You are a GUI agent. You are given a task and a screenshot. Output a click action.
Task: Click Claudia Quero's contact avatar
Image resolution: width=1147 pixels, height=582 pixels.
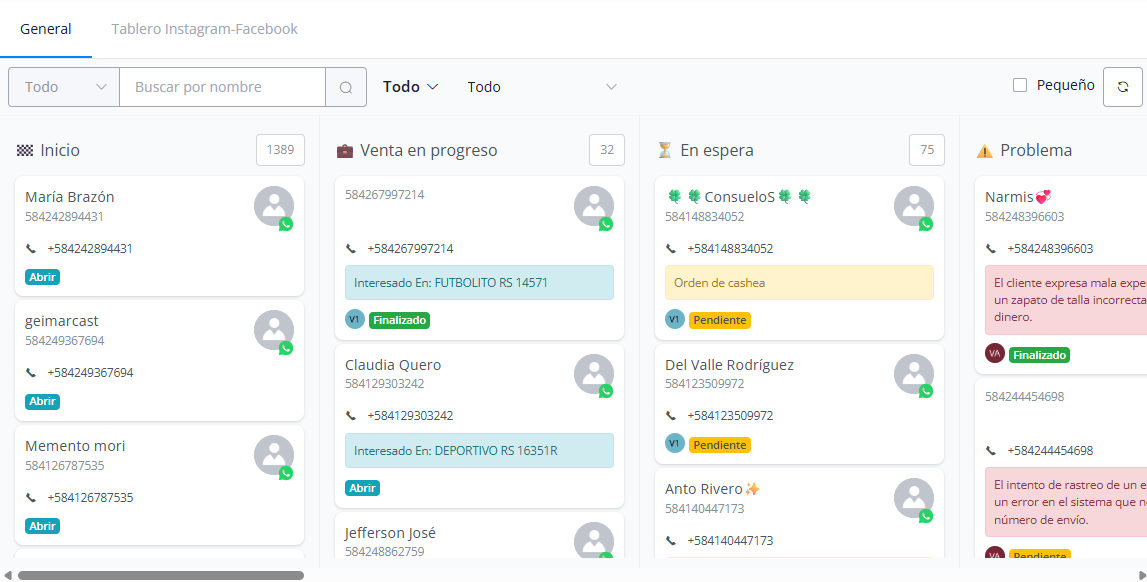[x=594, y=374]
